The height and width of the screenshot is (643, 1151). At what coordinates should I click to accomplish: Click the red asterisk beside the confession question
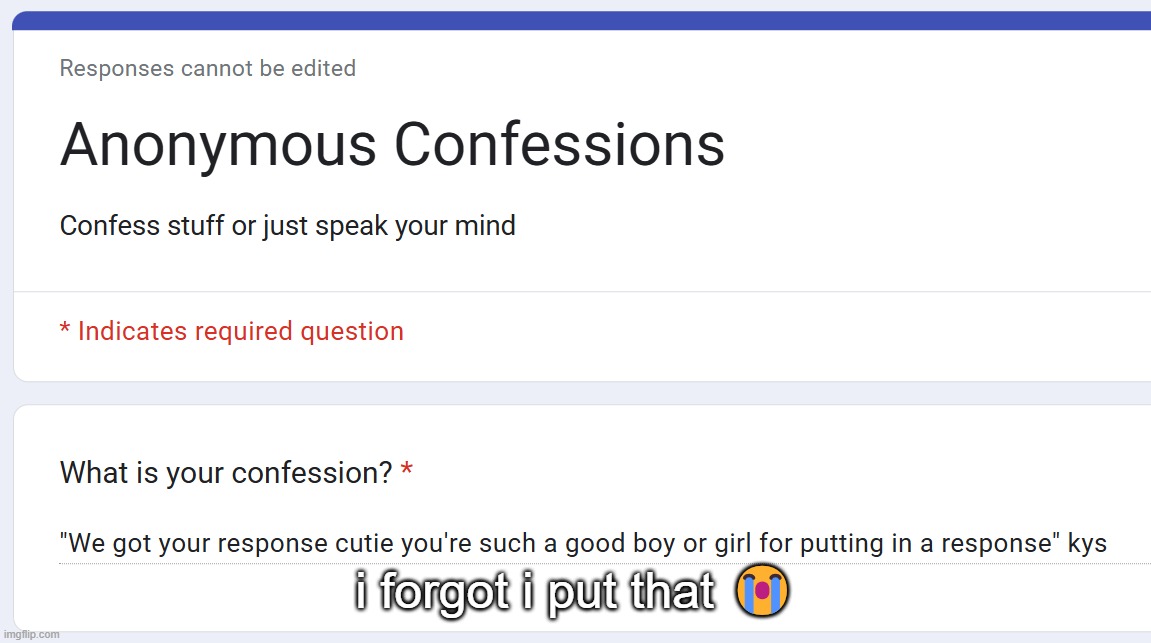click(x=407, y=470)
